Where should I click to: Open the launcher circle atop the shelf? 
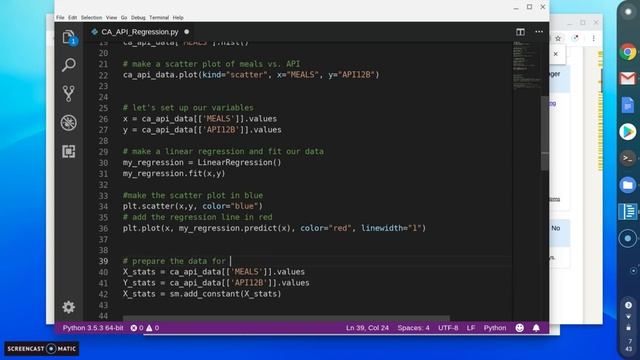point(628,12)
